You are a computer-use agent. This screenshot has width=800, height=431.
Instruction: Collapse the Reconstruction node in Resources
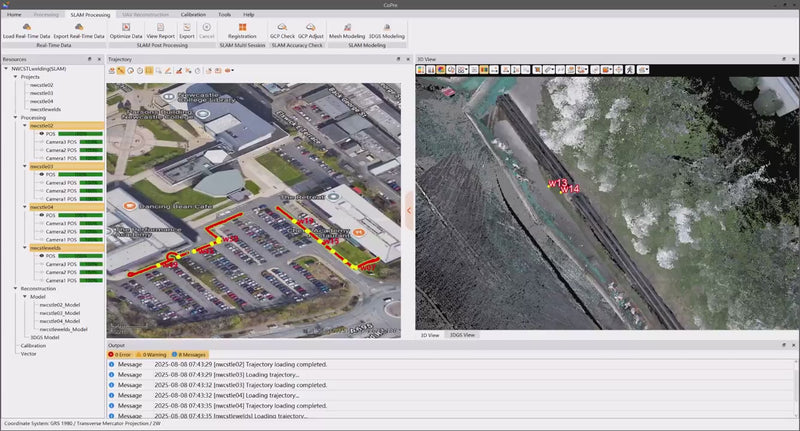[x=15, y=288]
